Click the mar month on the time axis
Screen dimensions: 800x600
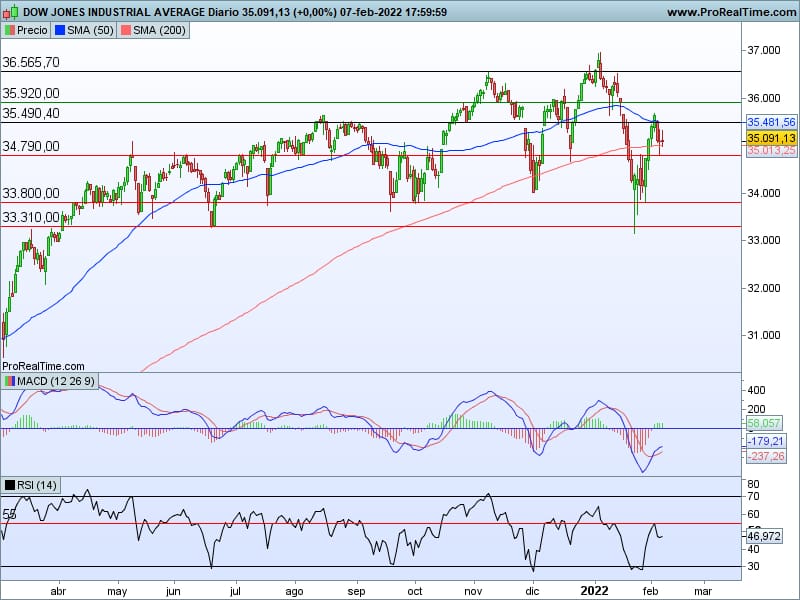(704, 591)
